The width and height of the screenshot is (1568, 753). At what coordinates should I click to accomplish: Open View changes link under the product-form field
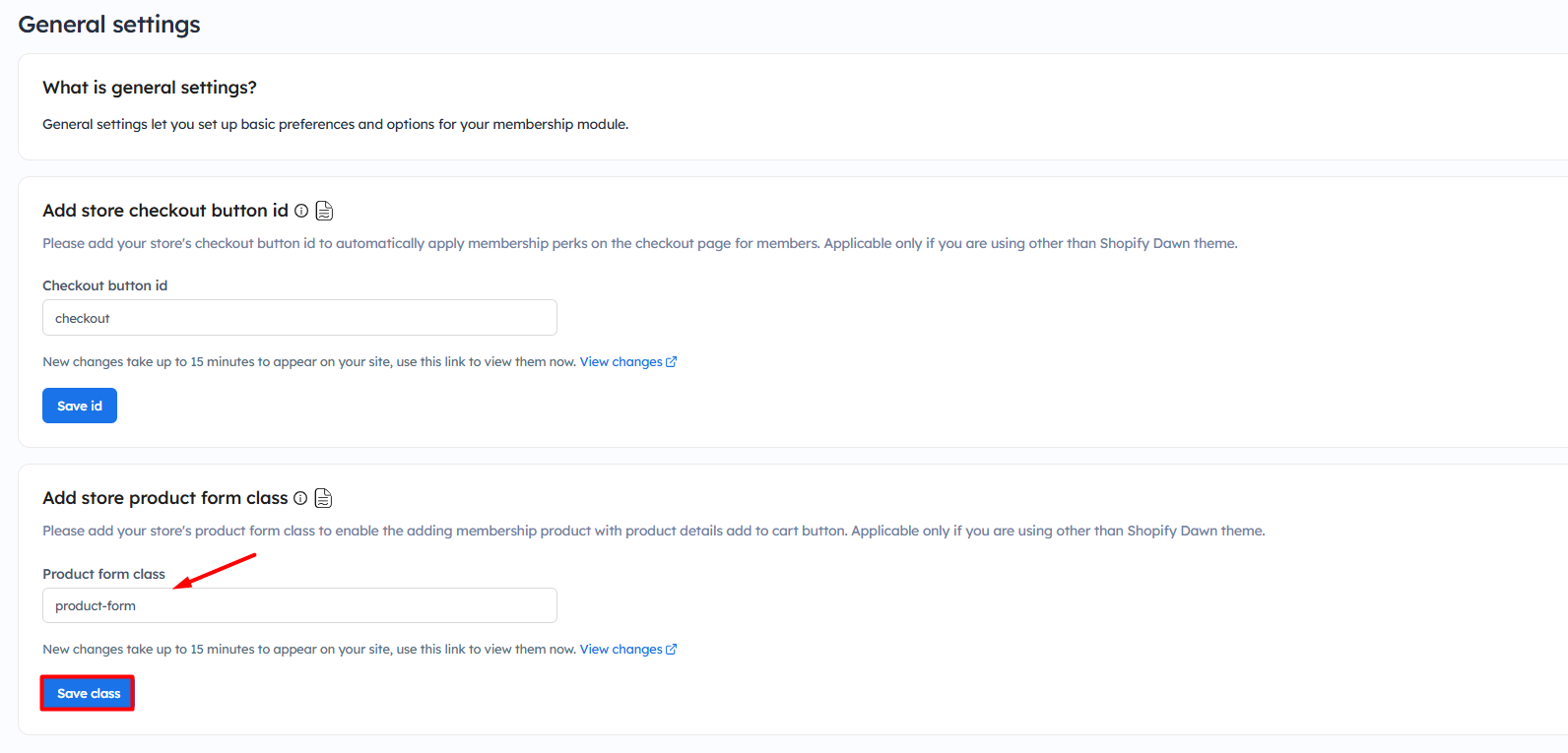[x=621, y=650]
